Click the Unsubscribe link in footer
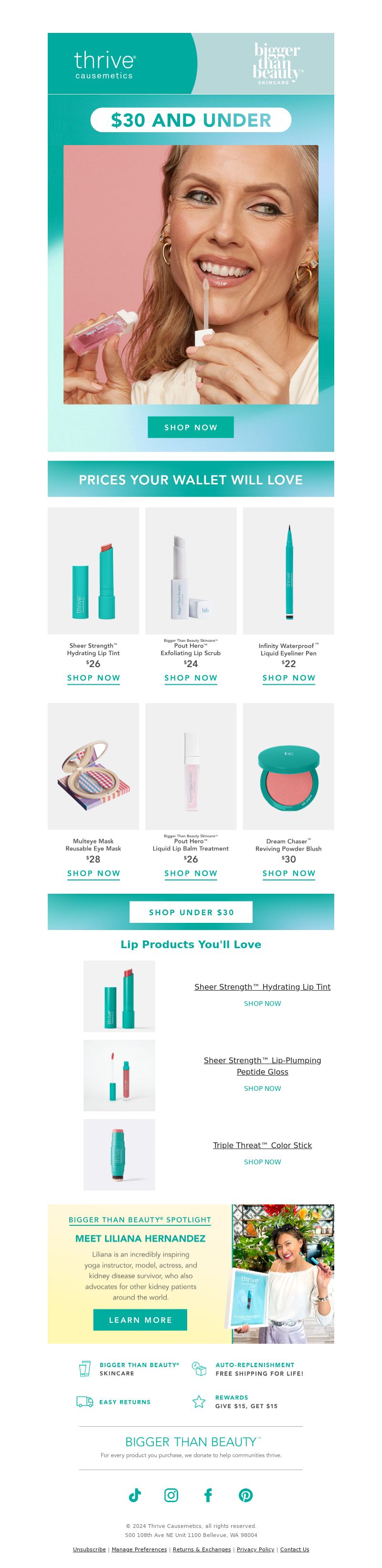 pyautogui.click(x=90, y=1549)
